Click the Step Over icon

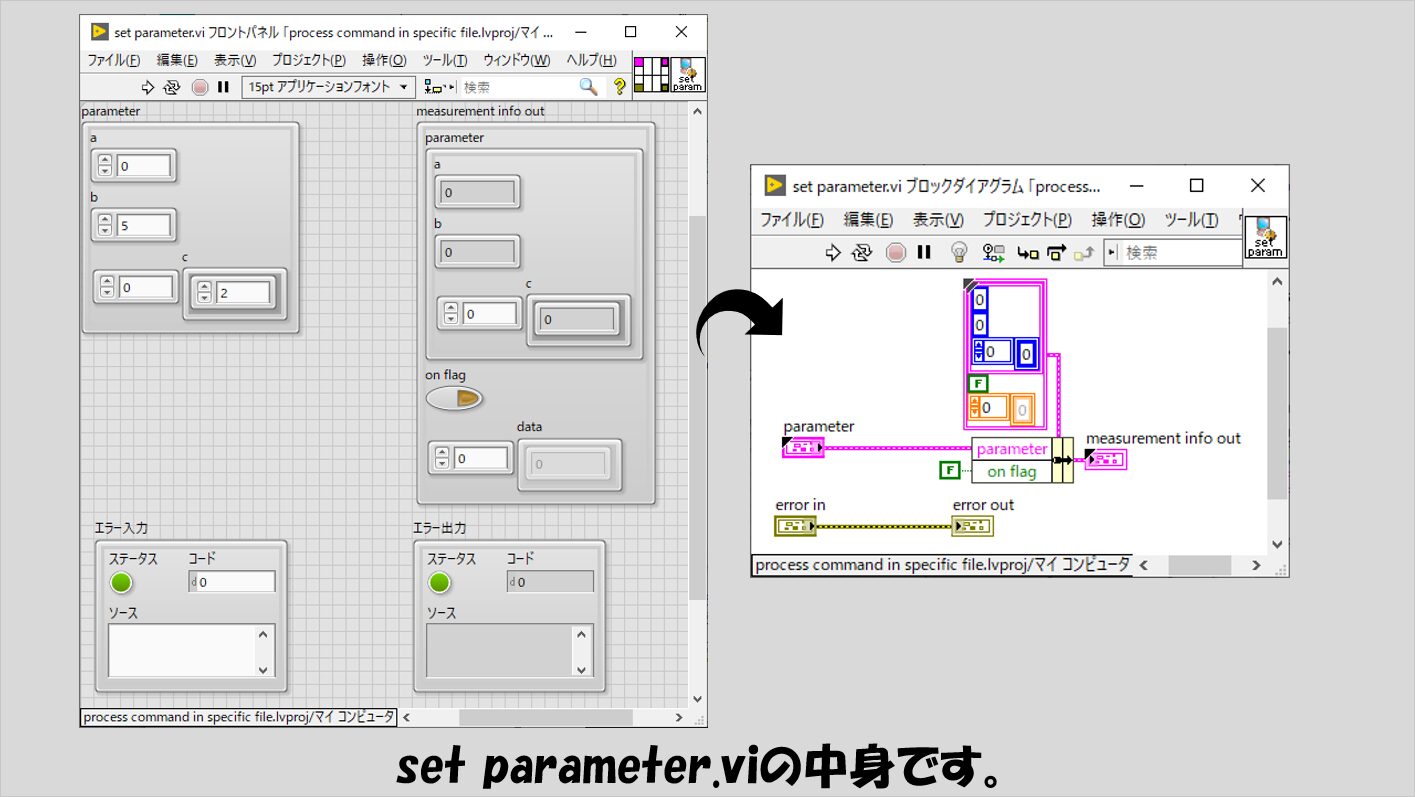click(1056, 253)
